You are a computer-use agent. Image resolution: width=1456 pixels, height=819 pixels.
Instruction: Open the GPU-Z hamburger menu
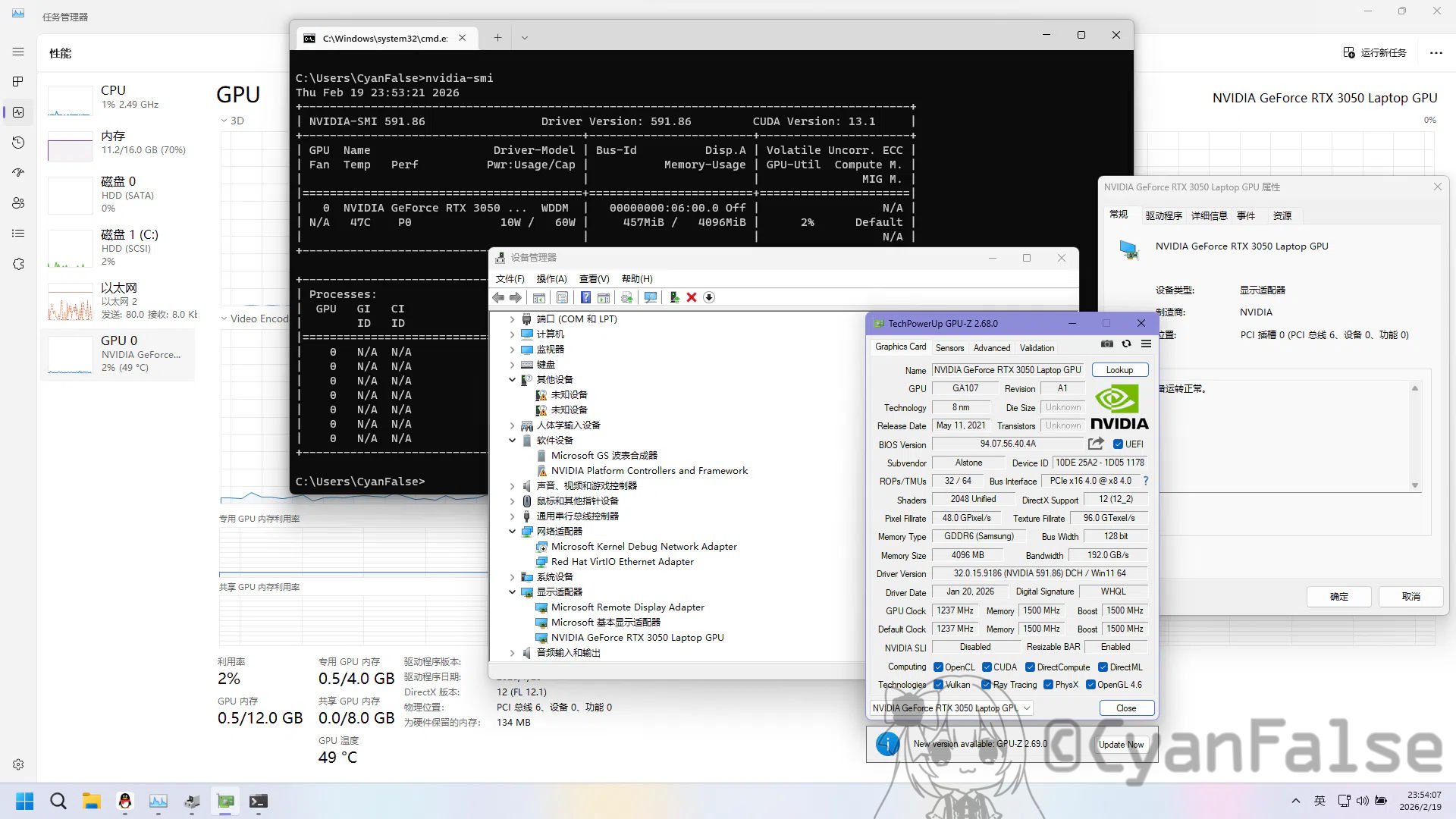[x=1146, y=344]
